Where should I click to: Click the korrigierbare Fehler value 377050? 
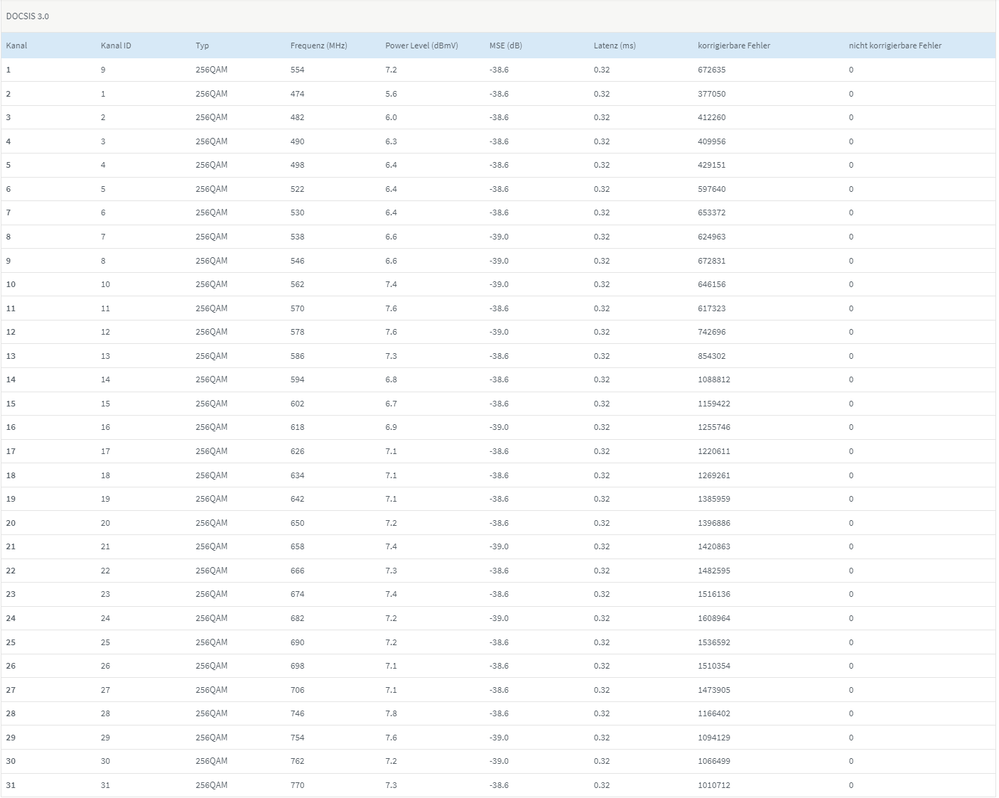712,93
